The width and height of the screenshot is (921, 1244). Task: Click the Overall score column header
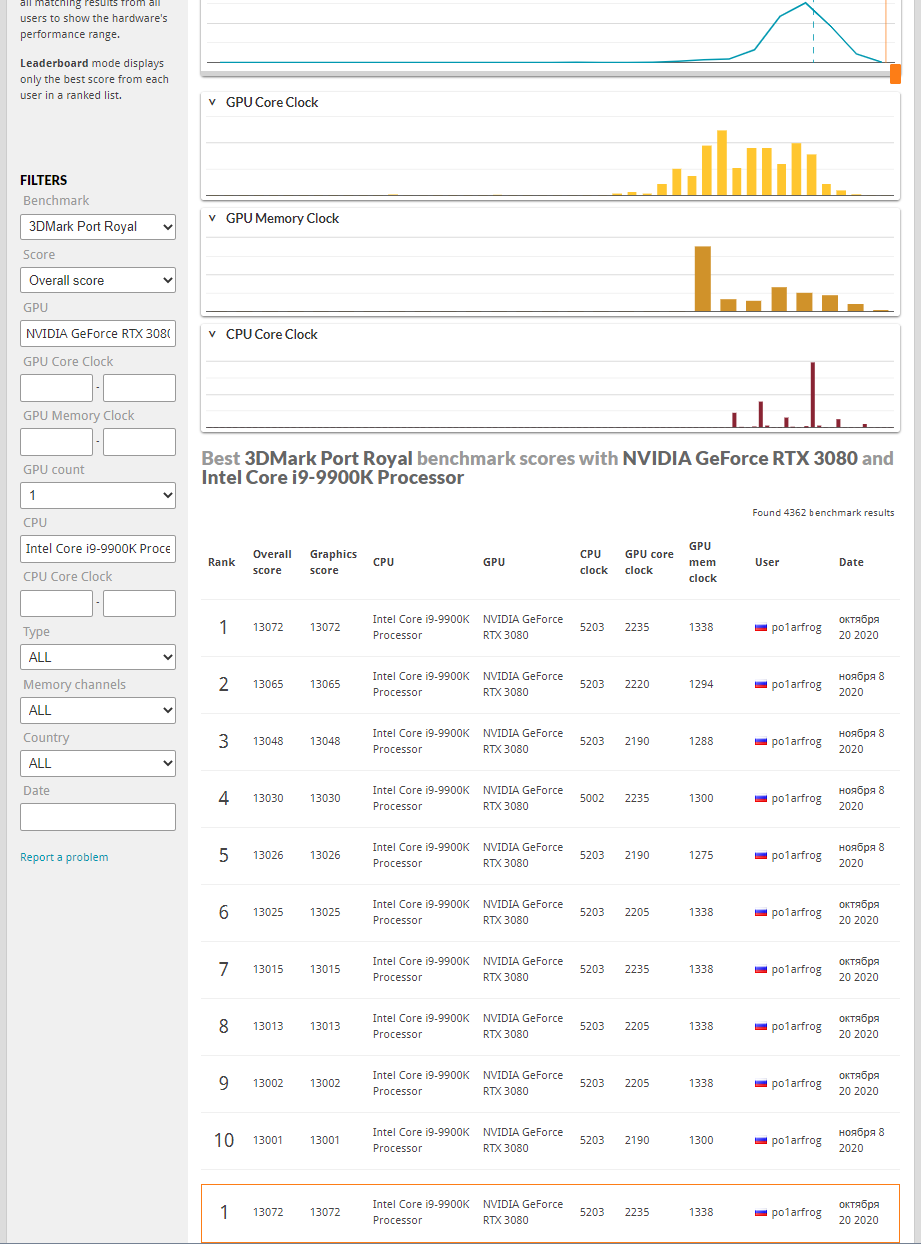(272, 562)
